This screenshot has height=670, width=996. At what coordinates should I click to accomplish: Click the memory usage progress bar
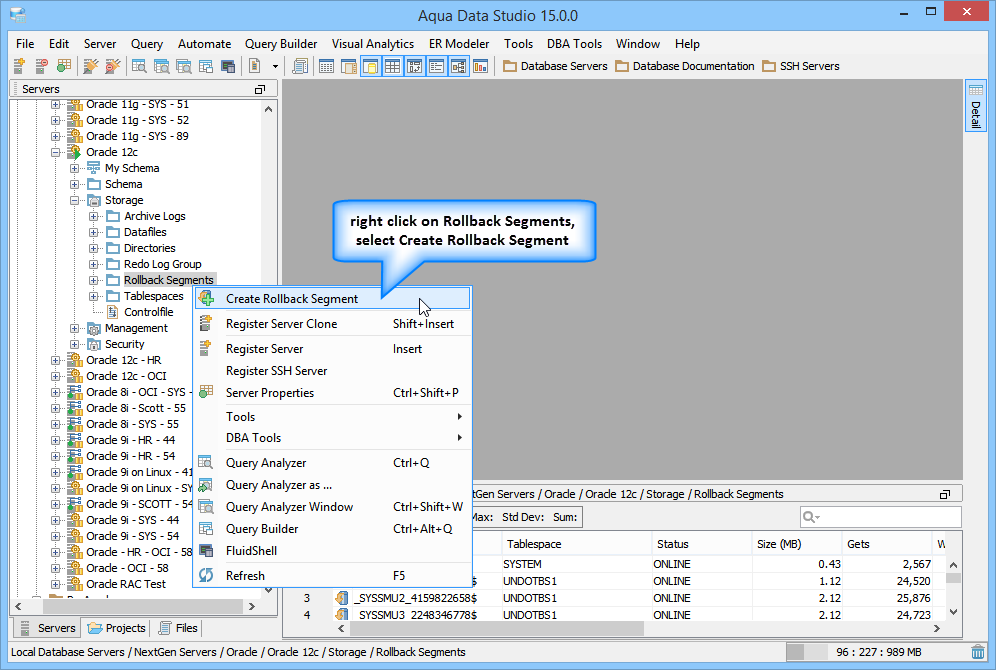(x=876, y=652)
